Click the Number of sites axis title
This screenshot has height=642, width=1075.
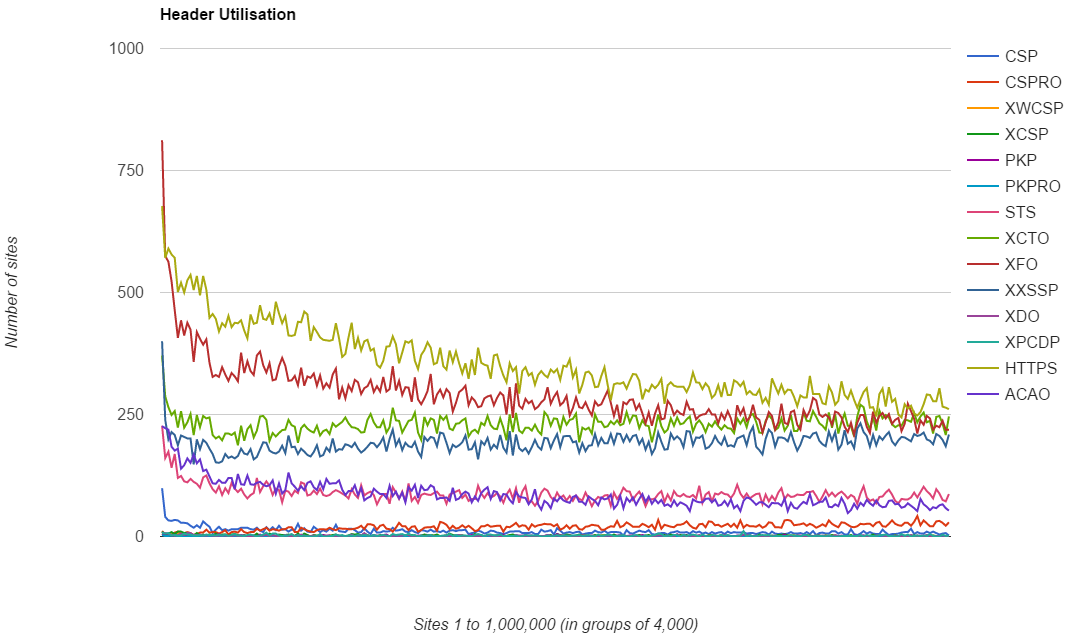pos(12,292)
